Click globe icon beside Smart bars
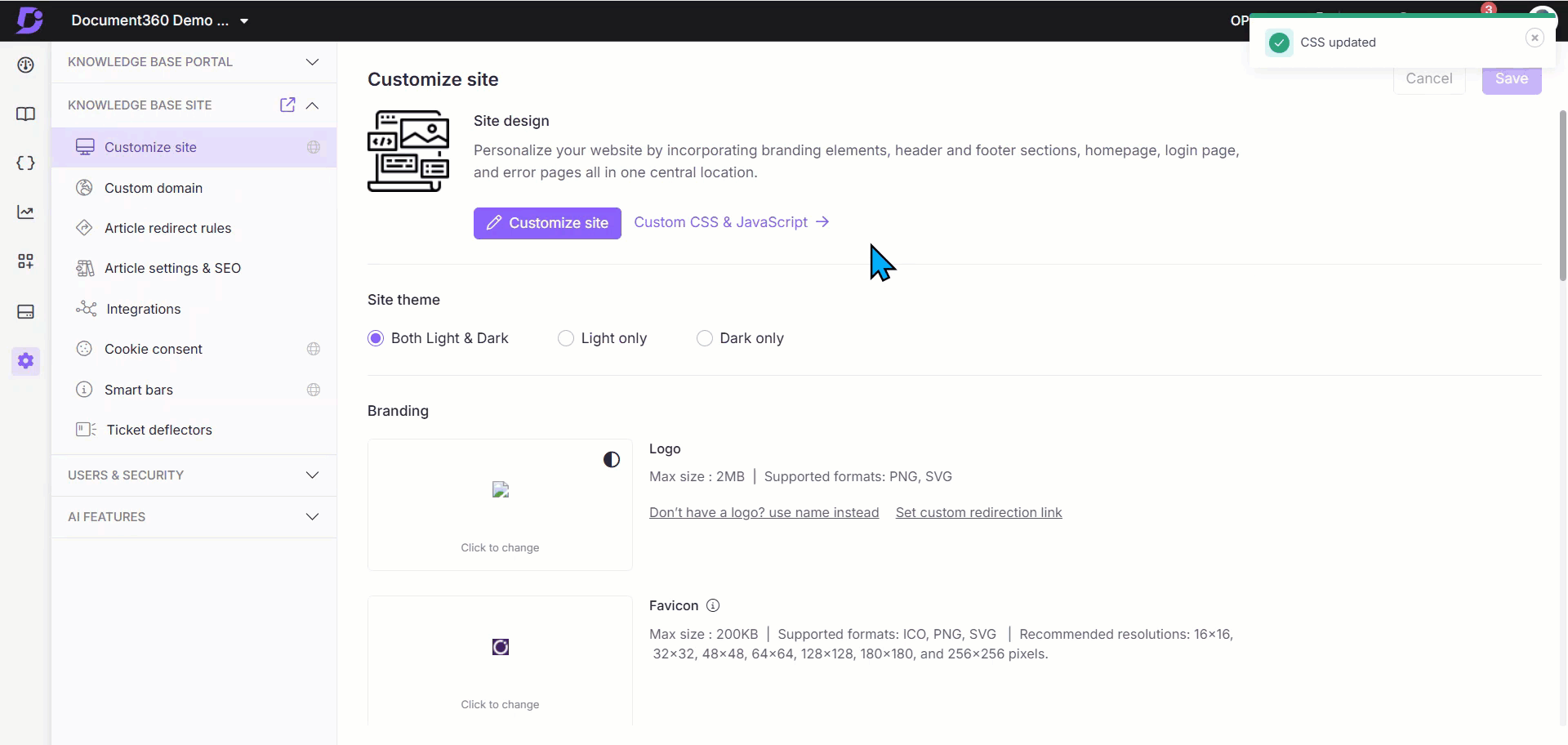Image resolution: width=1568 pixels, height=745 pixels. click(314, 390)
